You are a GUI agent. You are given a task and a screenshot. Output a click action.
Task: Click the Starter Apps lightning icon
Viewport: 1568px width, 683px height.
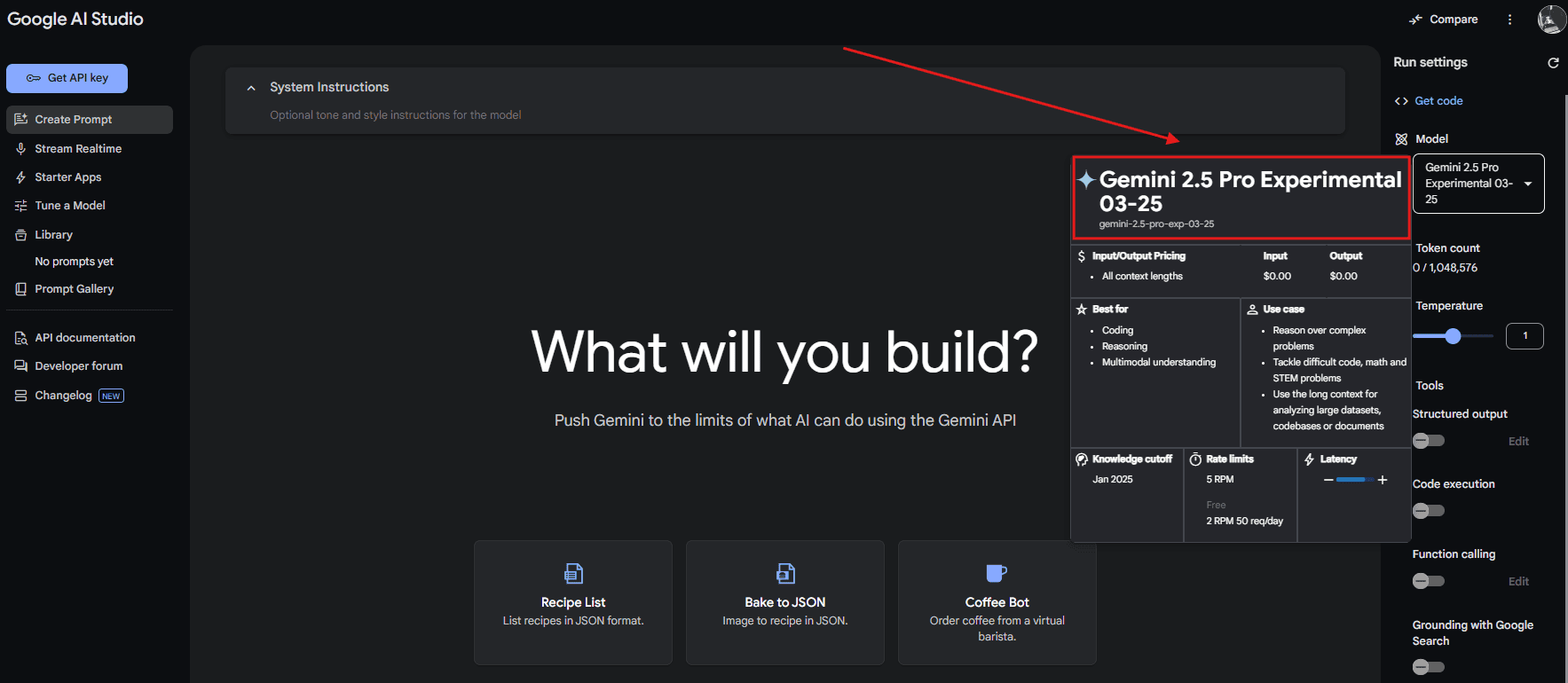click(21, 177)
